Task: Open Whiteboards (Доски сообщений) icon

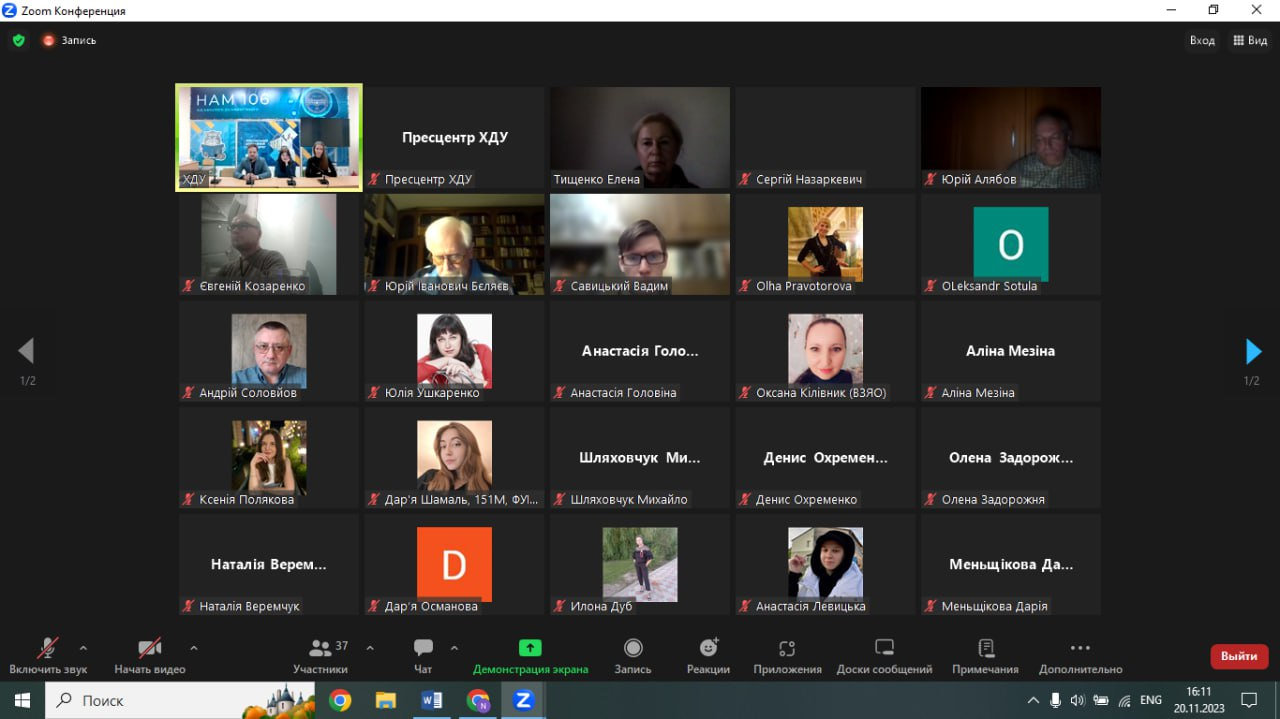Action: pyautogui.click(x=884, y=648)
